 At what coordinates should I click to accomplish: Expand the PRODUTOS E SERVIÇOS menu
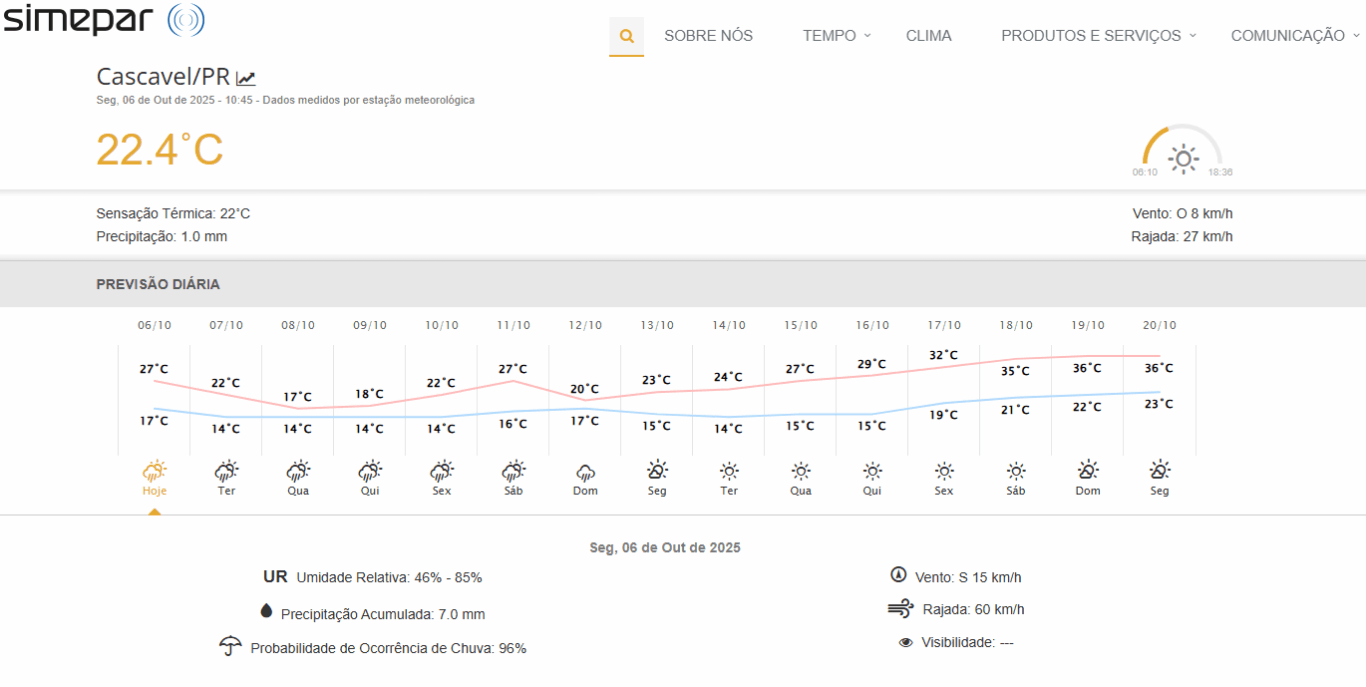[x=1097, y=36]
